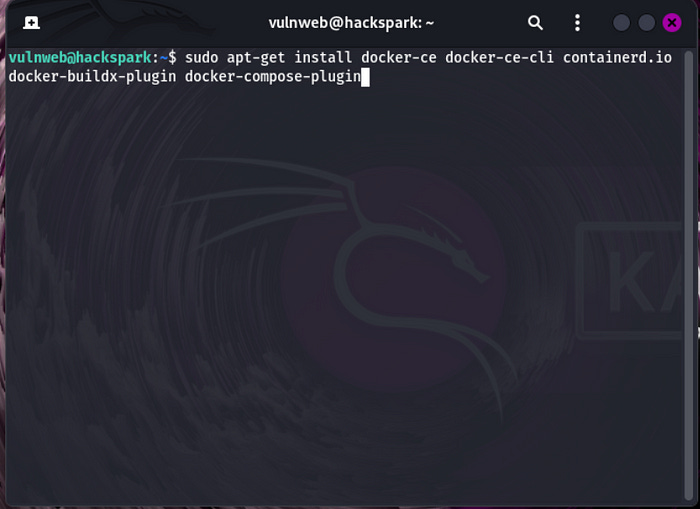Click apt-get in the command line

click(256, 58)
